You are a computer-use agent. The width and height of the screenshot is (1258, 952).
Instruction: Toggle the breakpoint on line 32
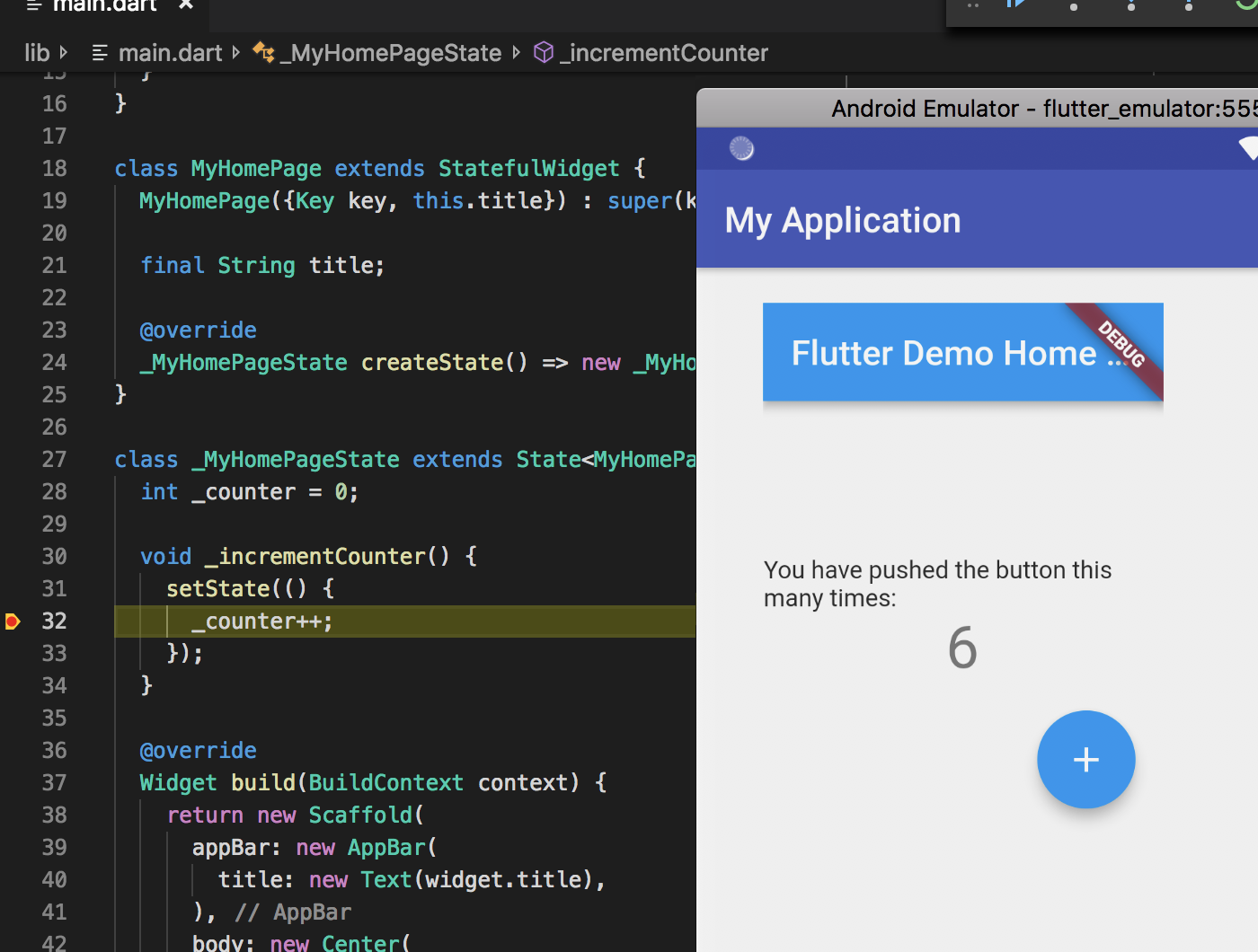point(13,621)
